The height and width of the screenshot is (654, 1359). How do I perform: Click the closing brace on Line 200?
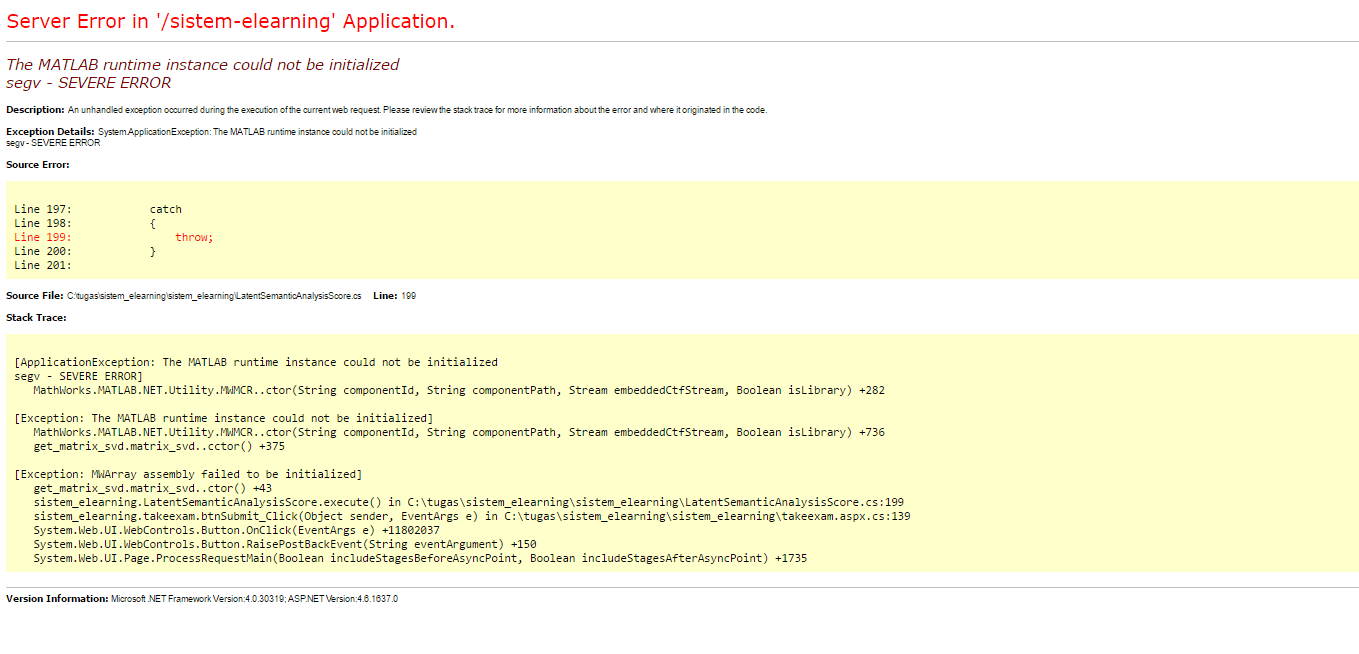coord(152,251)
